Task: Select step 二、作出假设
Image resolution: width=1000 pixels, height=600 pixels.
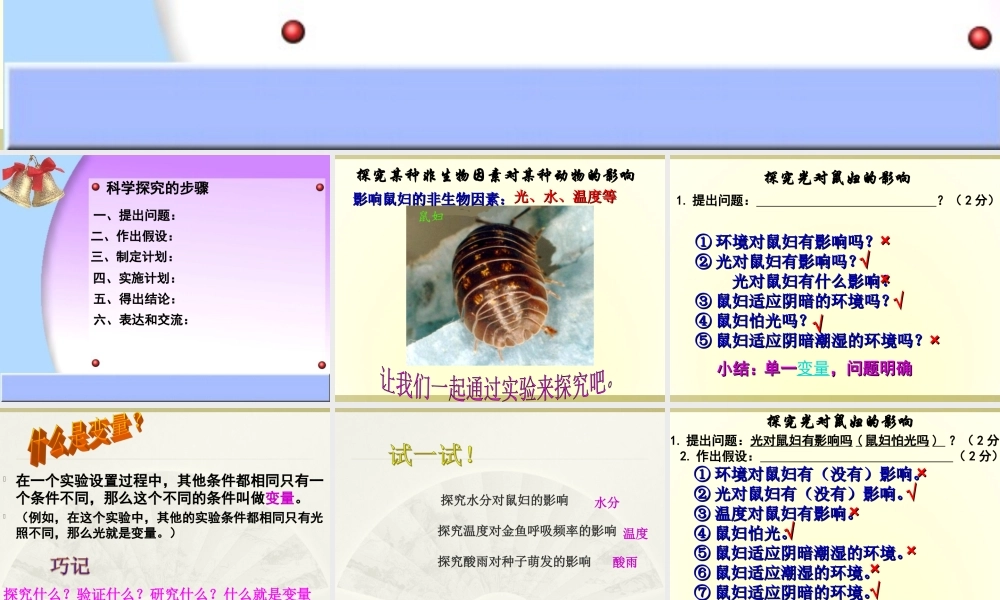Action: (x=133, y=237)
